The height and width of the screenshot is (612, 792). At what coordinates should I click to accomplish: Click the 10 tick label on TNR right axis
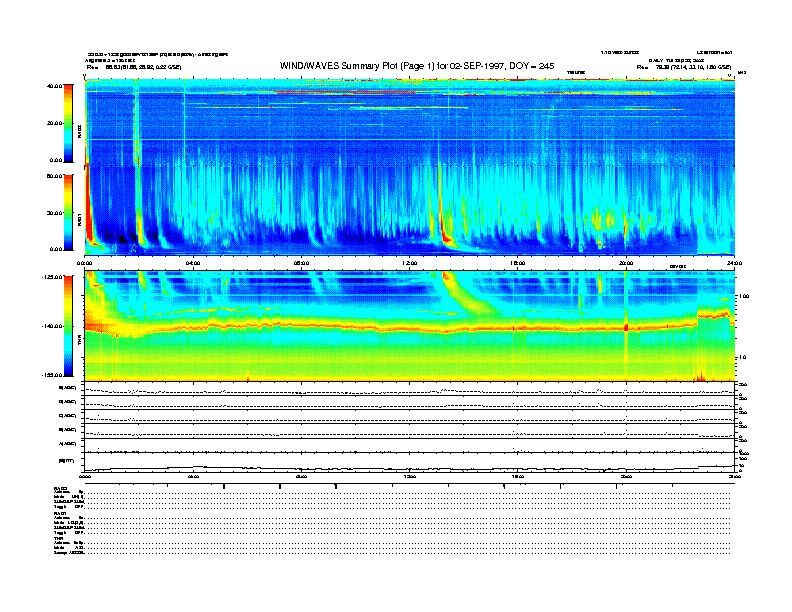click(x=743, y=358)
